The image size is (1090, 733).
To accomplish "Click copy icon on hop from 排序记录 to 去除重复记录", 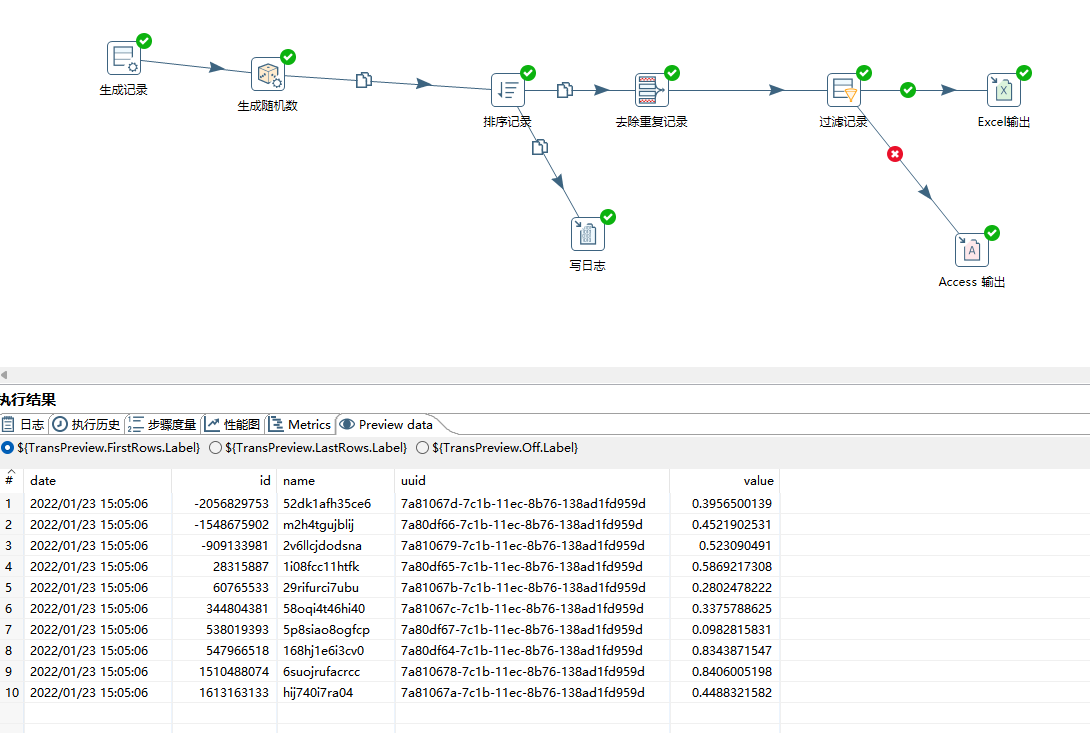I will (564, 90).
